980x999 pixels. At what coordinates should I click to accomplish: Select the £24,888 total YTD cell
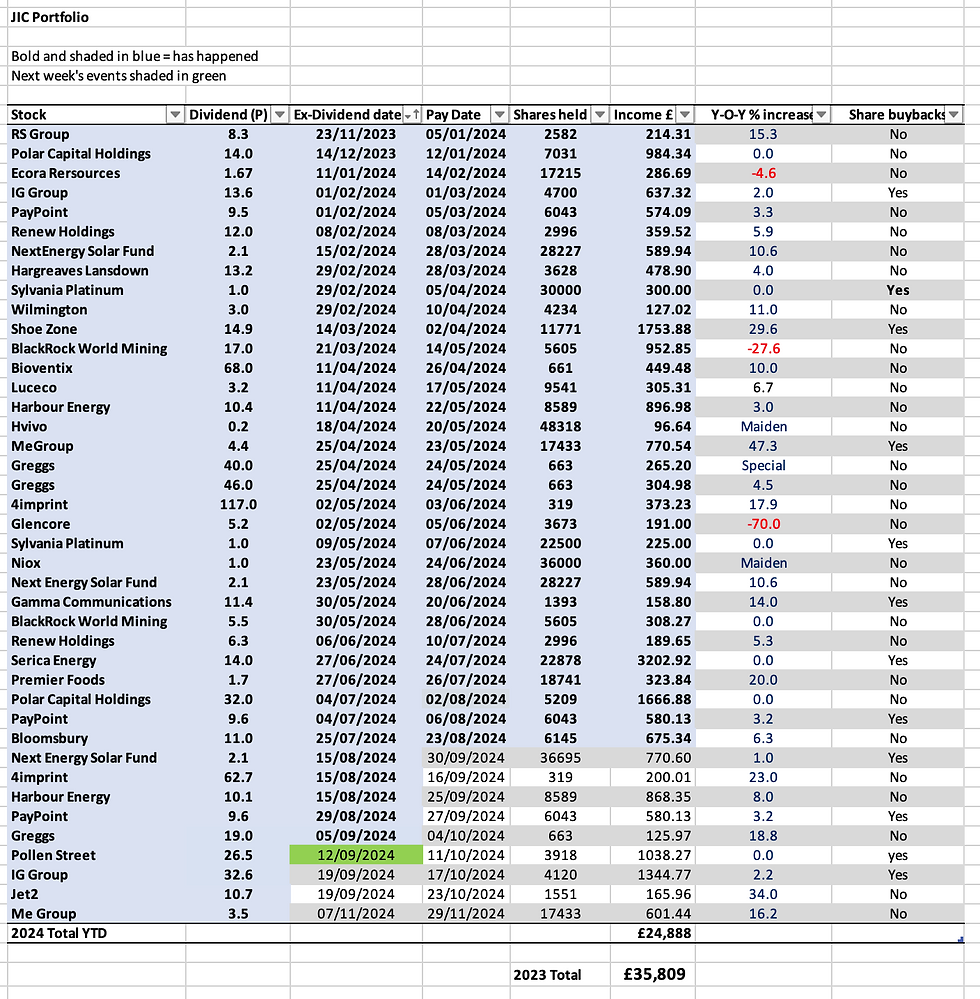point(652,933)
